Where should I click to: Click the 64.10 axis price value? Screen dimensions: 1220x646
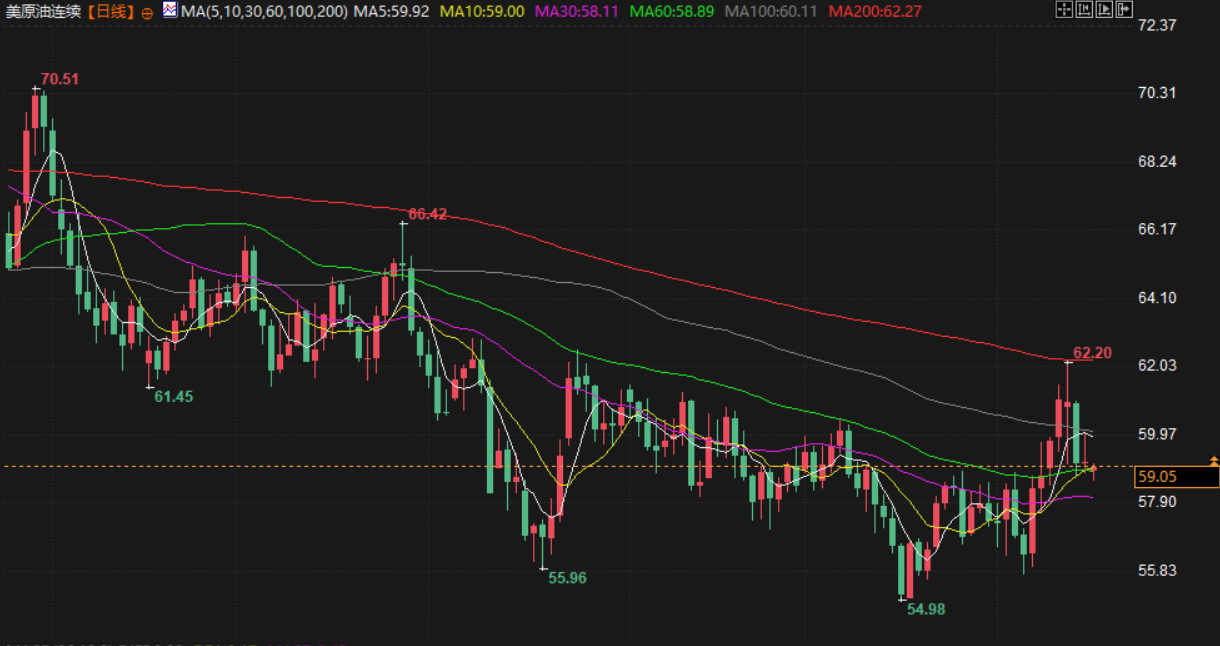tap(1156, 297)
